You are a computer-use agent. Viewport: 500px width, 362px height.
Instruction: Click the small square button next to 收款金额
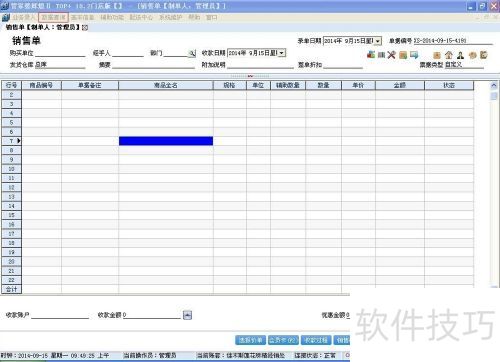coord(187,315)
